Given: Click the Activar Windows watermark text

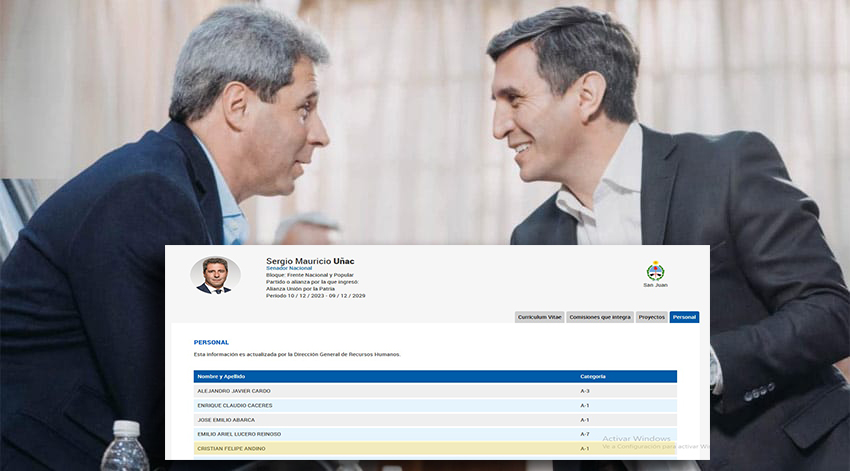Looking at the screenshot, I should click(x=636, y=438).
